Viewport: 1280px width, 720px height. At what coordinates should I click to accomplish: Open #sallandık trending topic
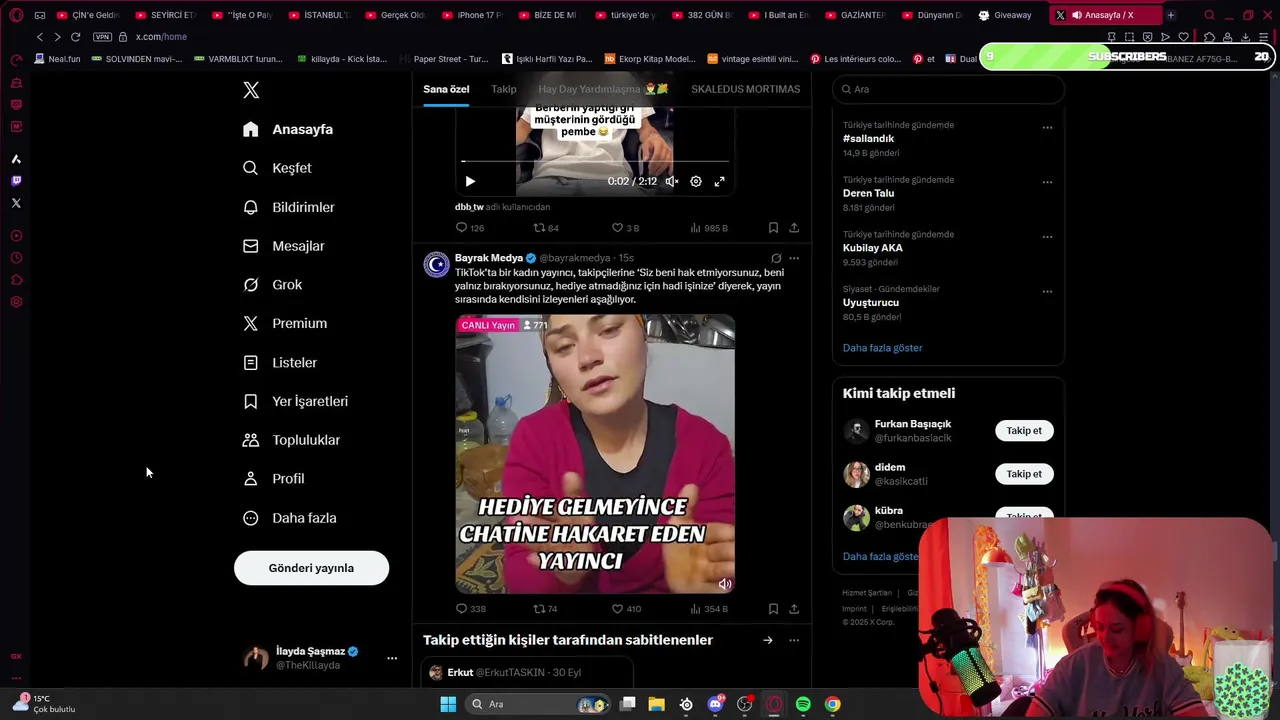pos(868,139)
